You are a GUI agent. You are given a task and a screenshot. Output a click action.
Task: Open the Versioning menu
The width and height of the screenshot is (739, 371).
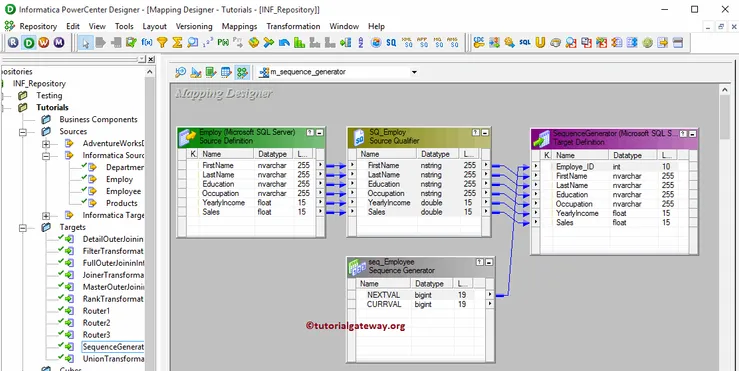pyautogui.click(x=194, y=26)
